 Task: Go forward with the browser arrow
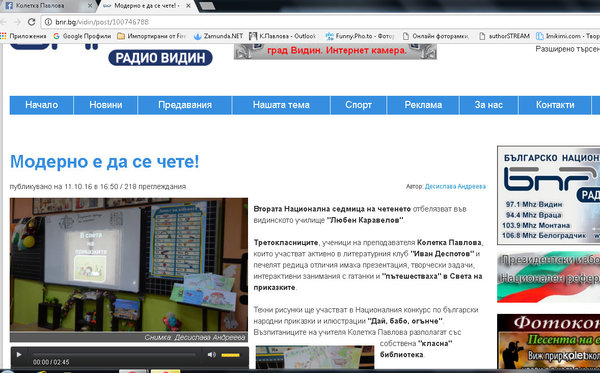pos(17,22)
